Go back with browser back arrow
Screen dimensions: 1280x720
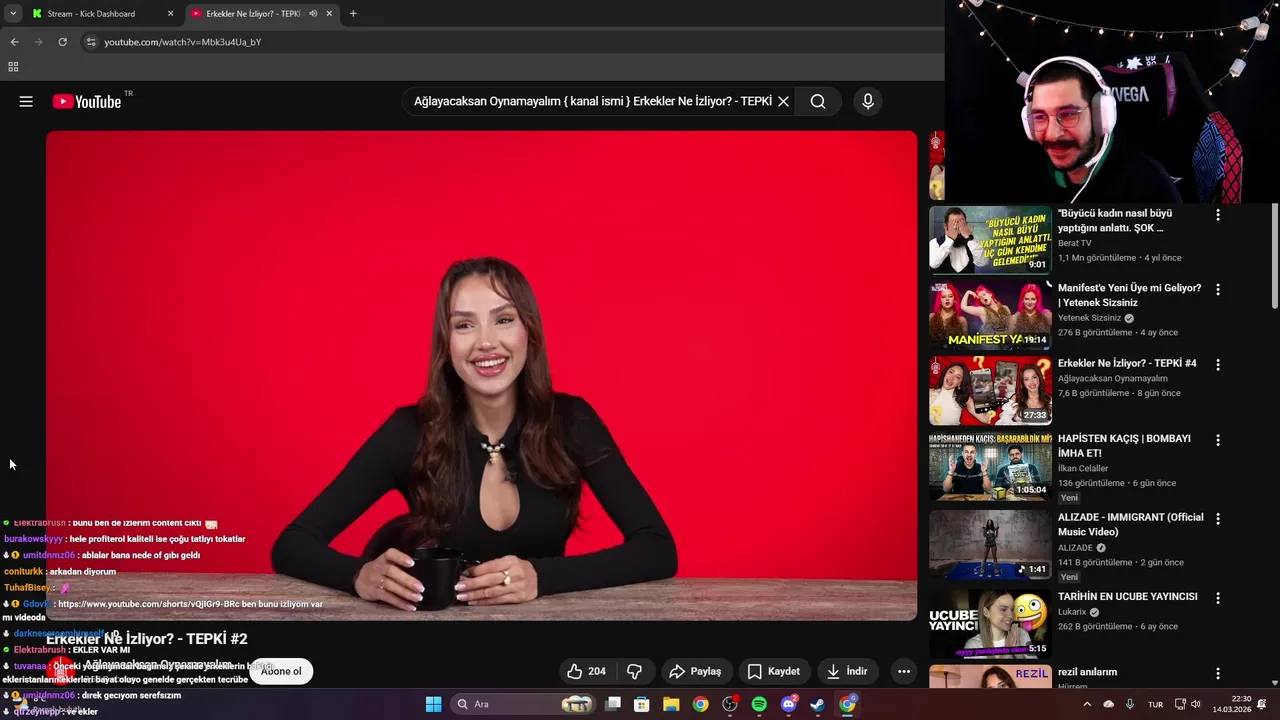(14, 42)
